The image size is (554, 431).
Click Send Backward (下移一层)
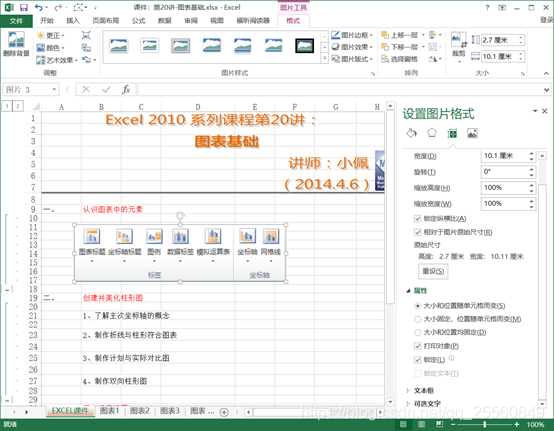(400, 47)
